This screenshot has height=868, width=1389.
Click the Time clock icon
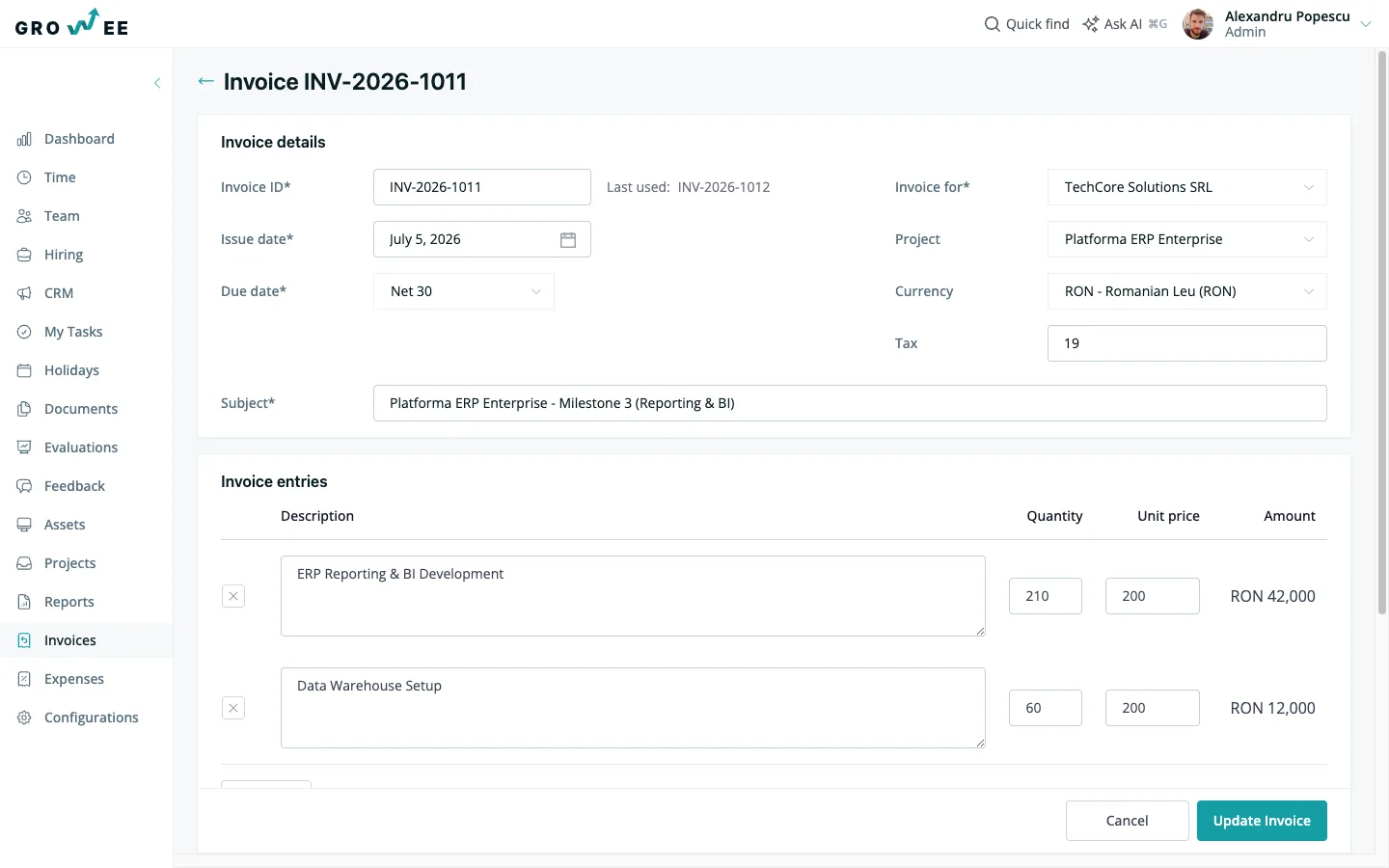coord(24,177)
